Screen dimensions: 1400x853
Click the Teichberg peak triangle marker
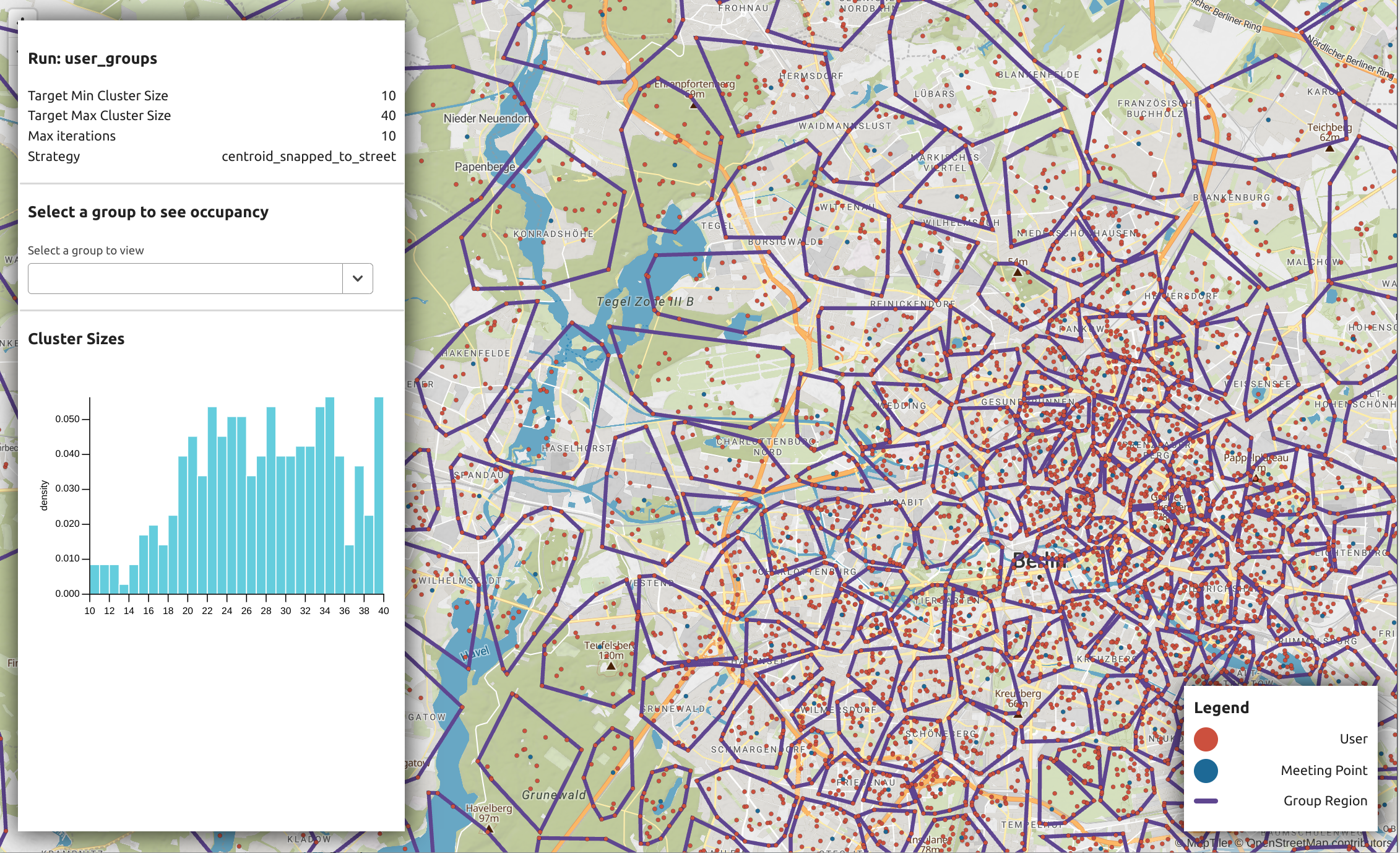pos(1329,147)
